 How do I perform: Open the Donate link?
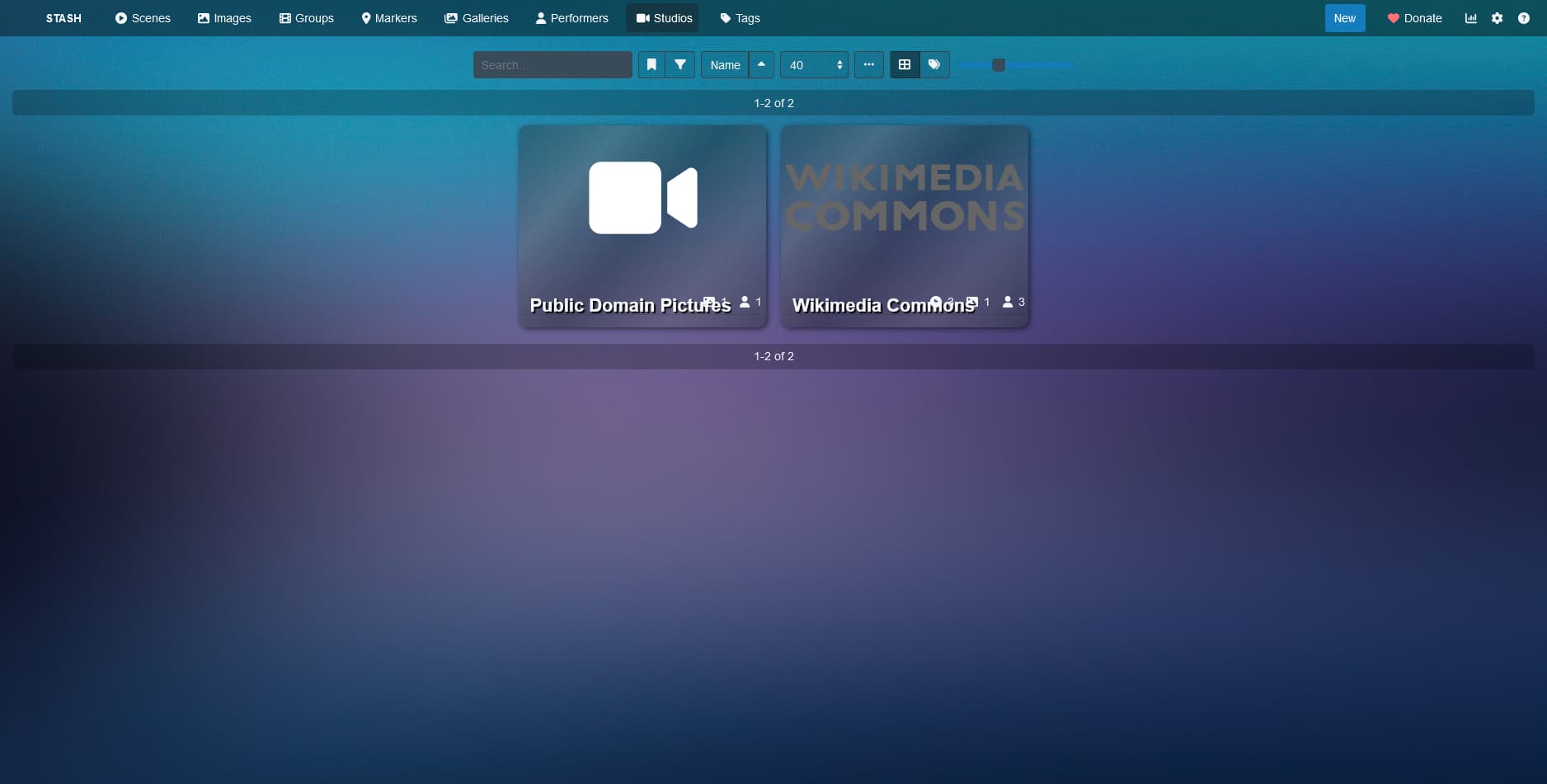coord(1414,18)
